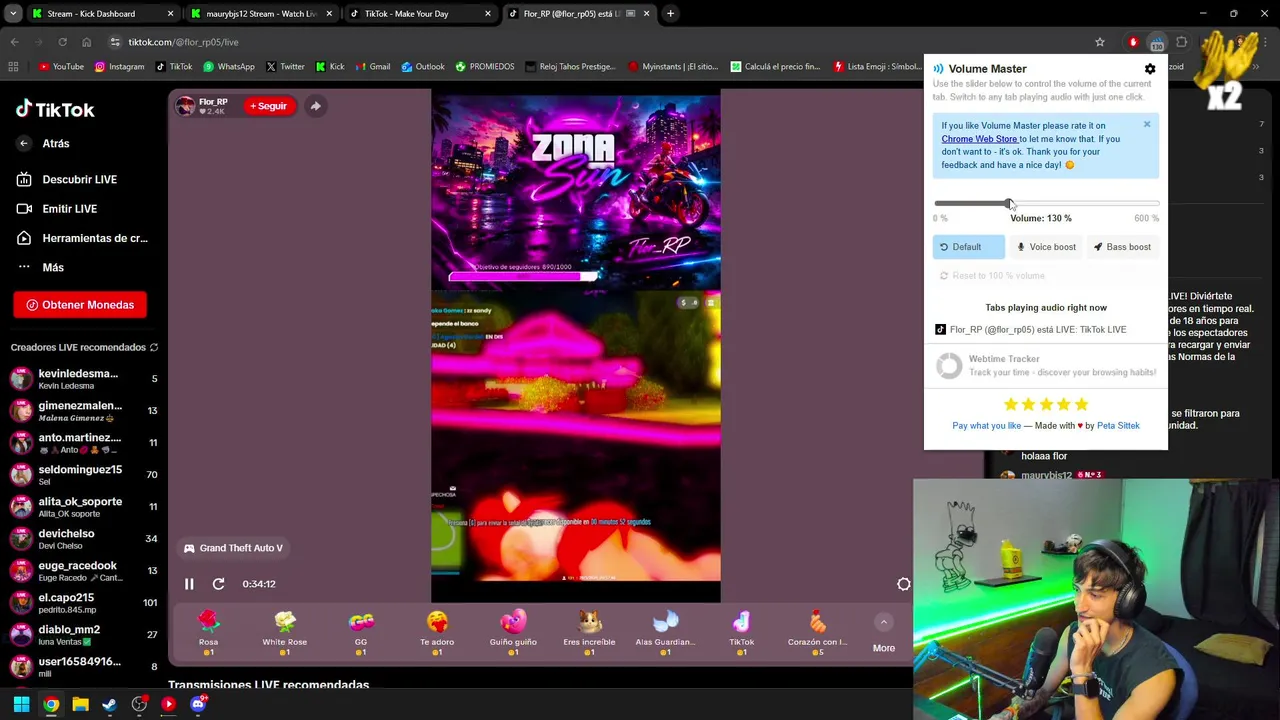Open Volume Master settings gear
Screen dimensions: 1280x720
click(x=1150, y=69)
